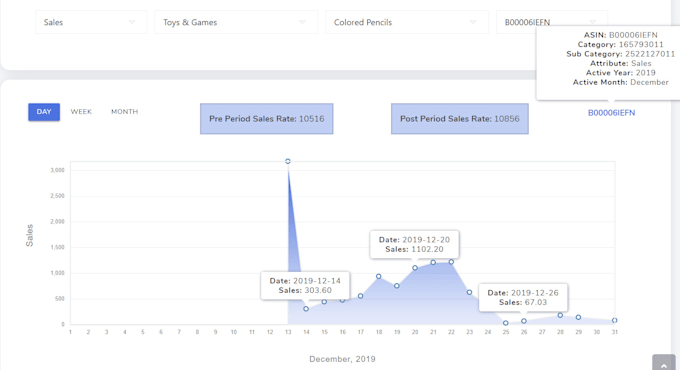
Task: Open the B00006IEFN product link
Action: pos(611,113)
